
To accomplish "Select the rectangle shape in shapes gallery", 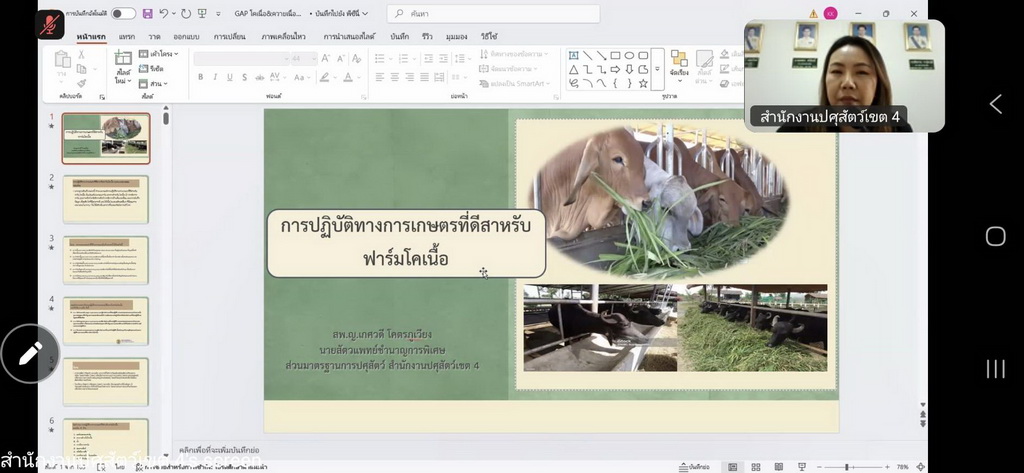I will click(x=616, y=56).
